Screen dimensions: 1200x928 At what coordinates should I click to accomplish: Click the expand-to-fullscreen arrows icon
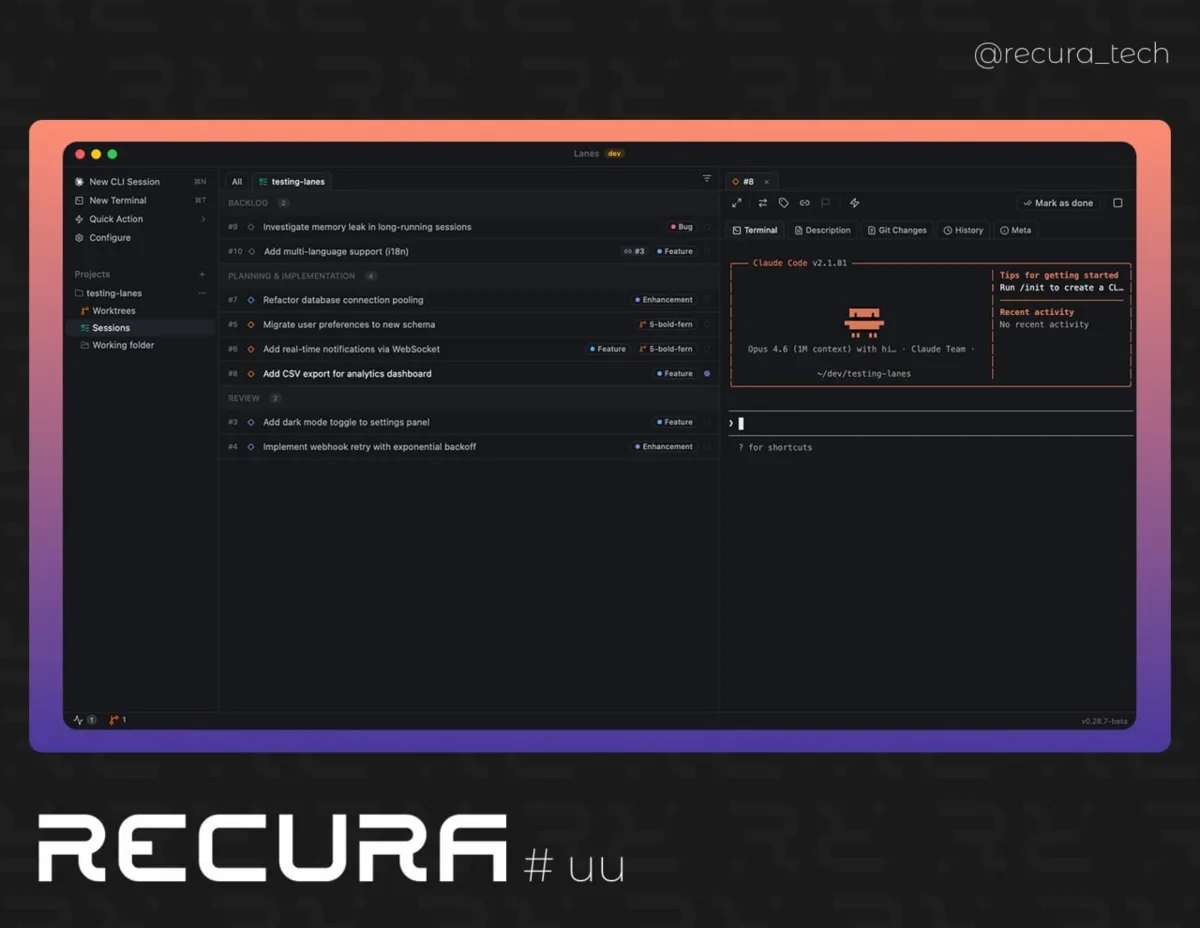click(737, 203)
